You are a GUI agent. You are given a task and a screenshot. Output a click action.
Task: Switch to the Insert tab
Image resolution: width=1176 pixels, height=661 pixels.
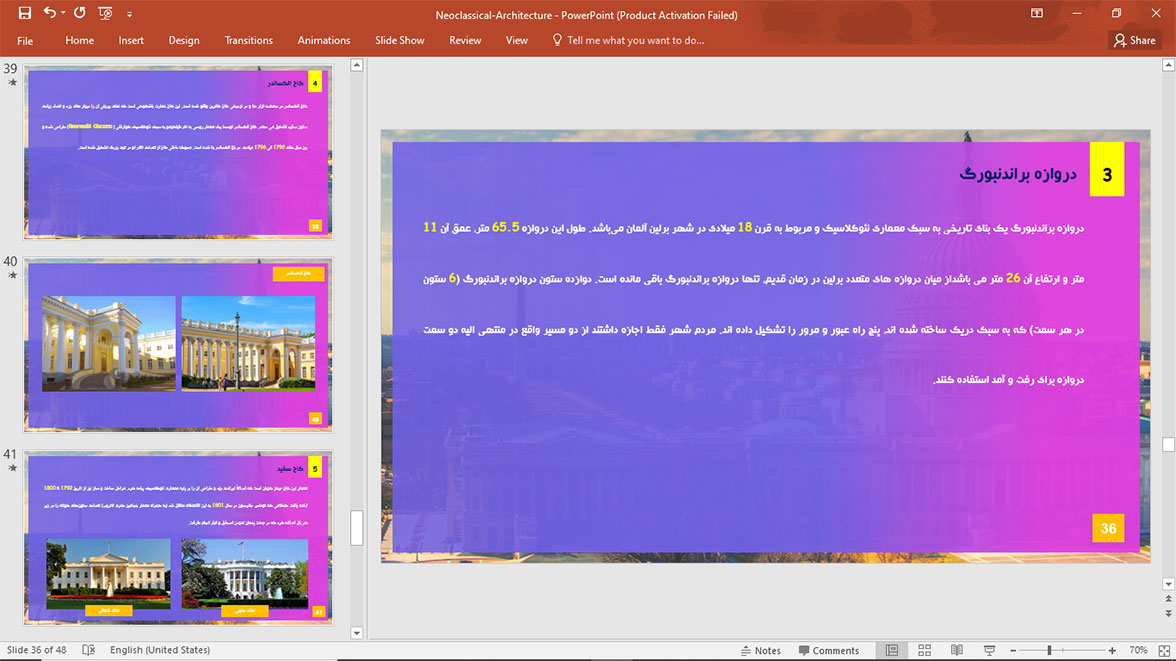click(x=131, y=41)
